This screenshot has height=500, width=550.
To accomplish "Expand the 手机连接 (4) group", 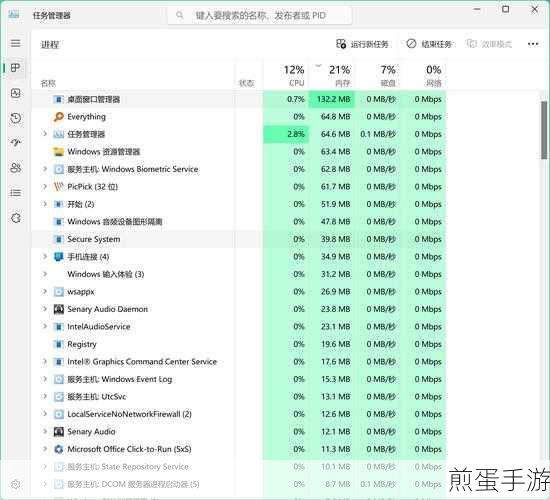I will [44, 256].
